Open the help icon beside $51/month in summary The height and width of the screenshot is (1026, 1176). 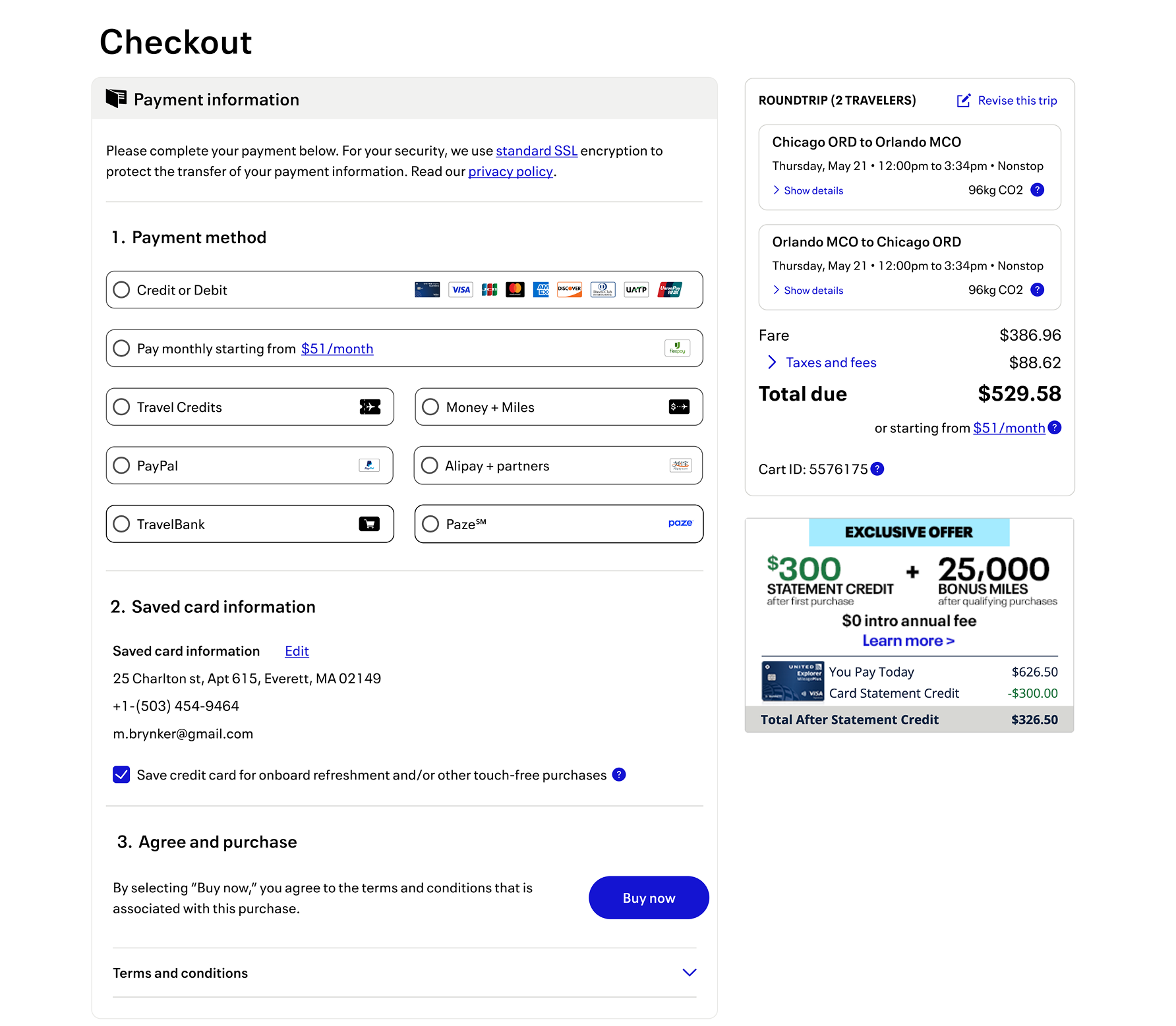click(x=1055, y=428)
